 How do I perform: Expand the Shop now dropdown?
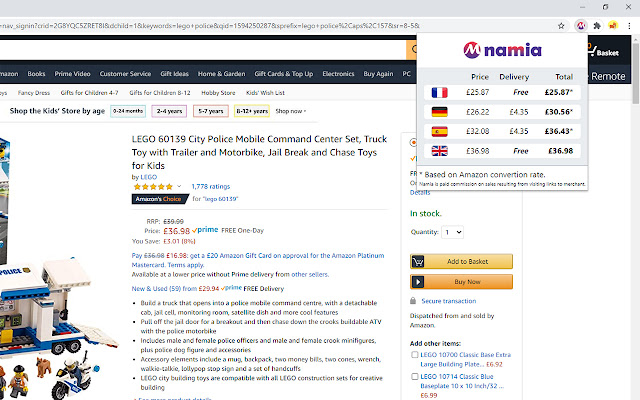click(x=291, y=111)
